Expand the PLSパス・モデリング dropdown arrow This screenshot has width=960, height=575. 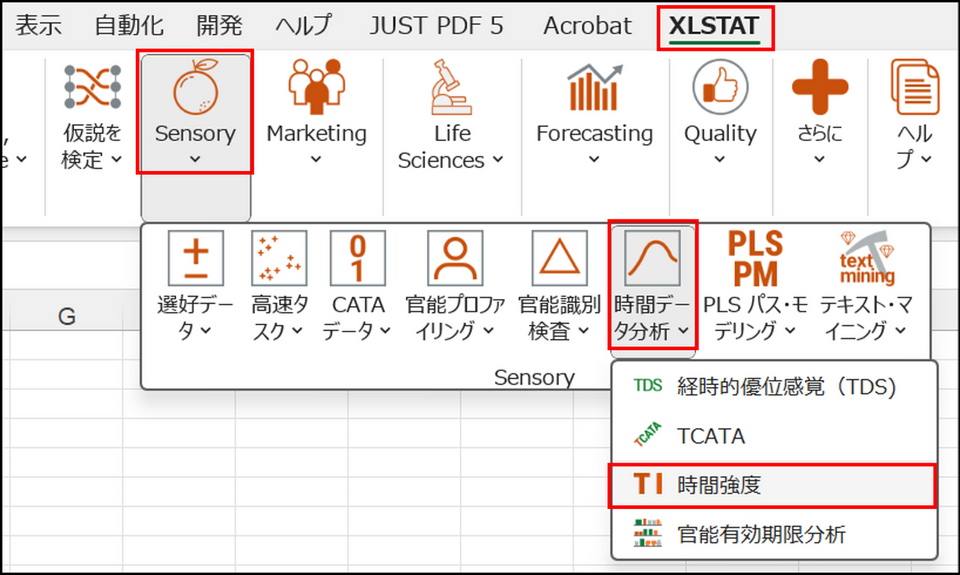[790, 331]
